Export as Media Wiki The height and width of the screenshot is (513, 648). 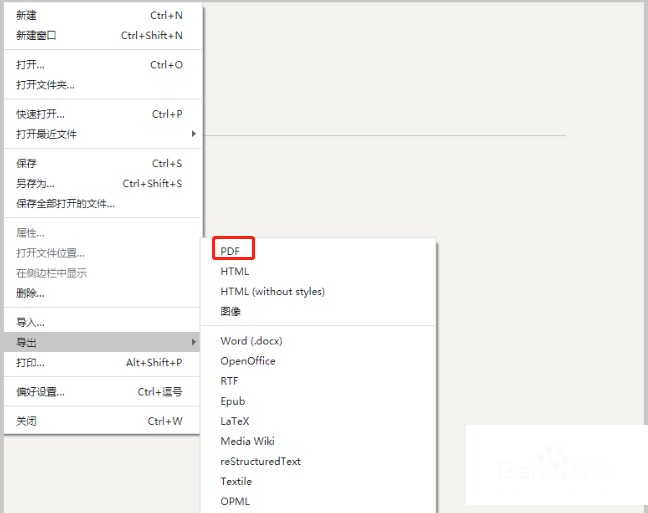click(318, 441)
